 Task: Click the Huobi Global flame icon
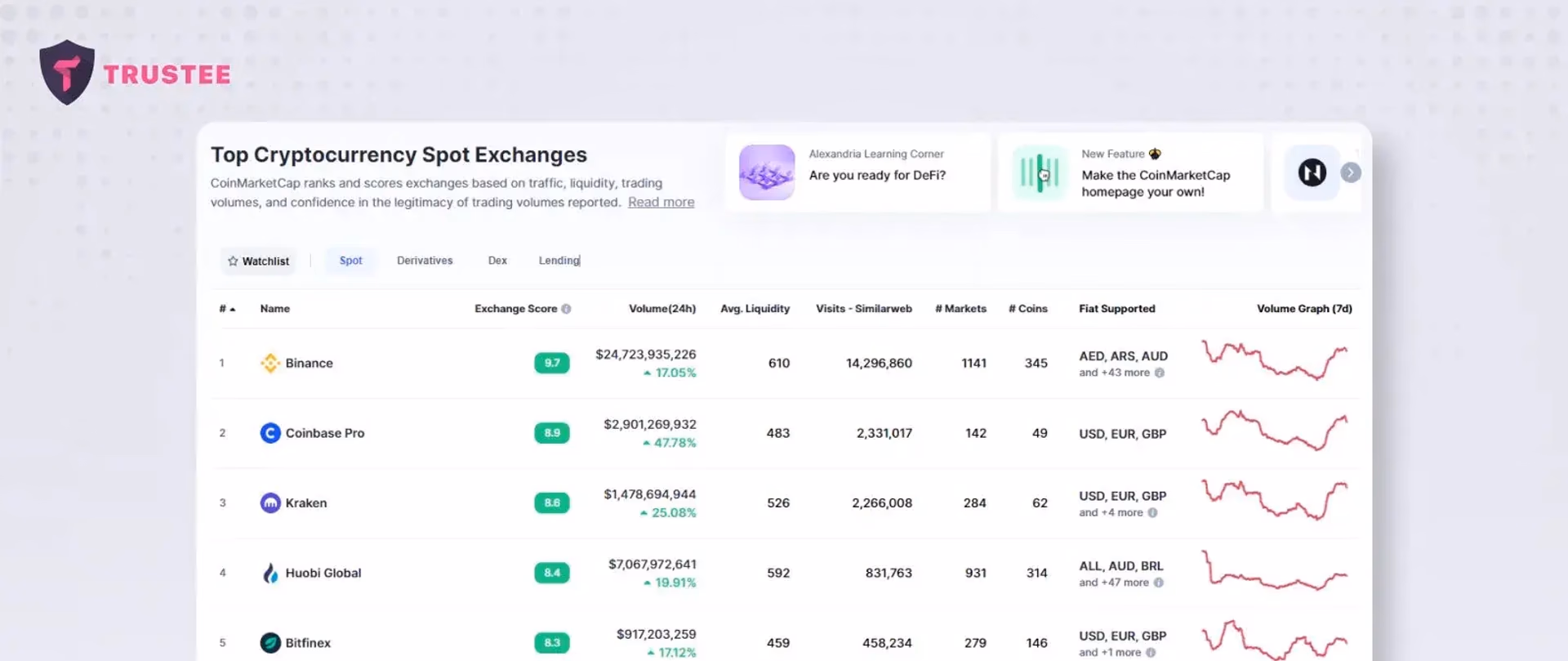270,573
